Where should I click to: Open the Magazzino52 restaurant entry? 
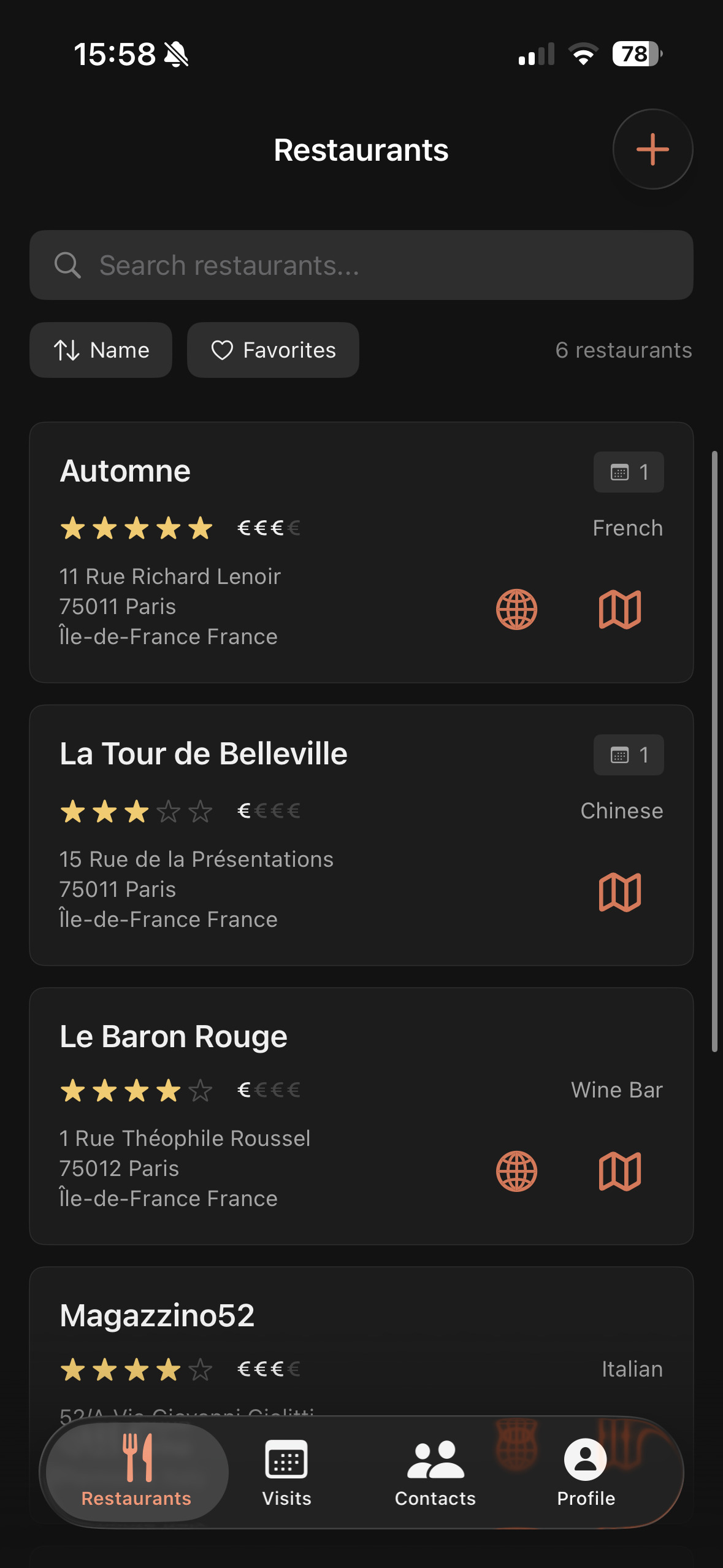click(157, 1315)
